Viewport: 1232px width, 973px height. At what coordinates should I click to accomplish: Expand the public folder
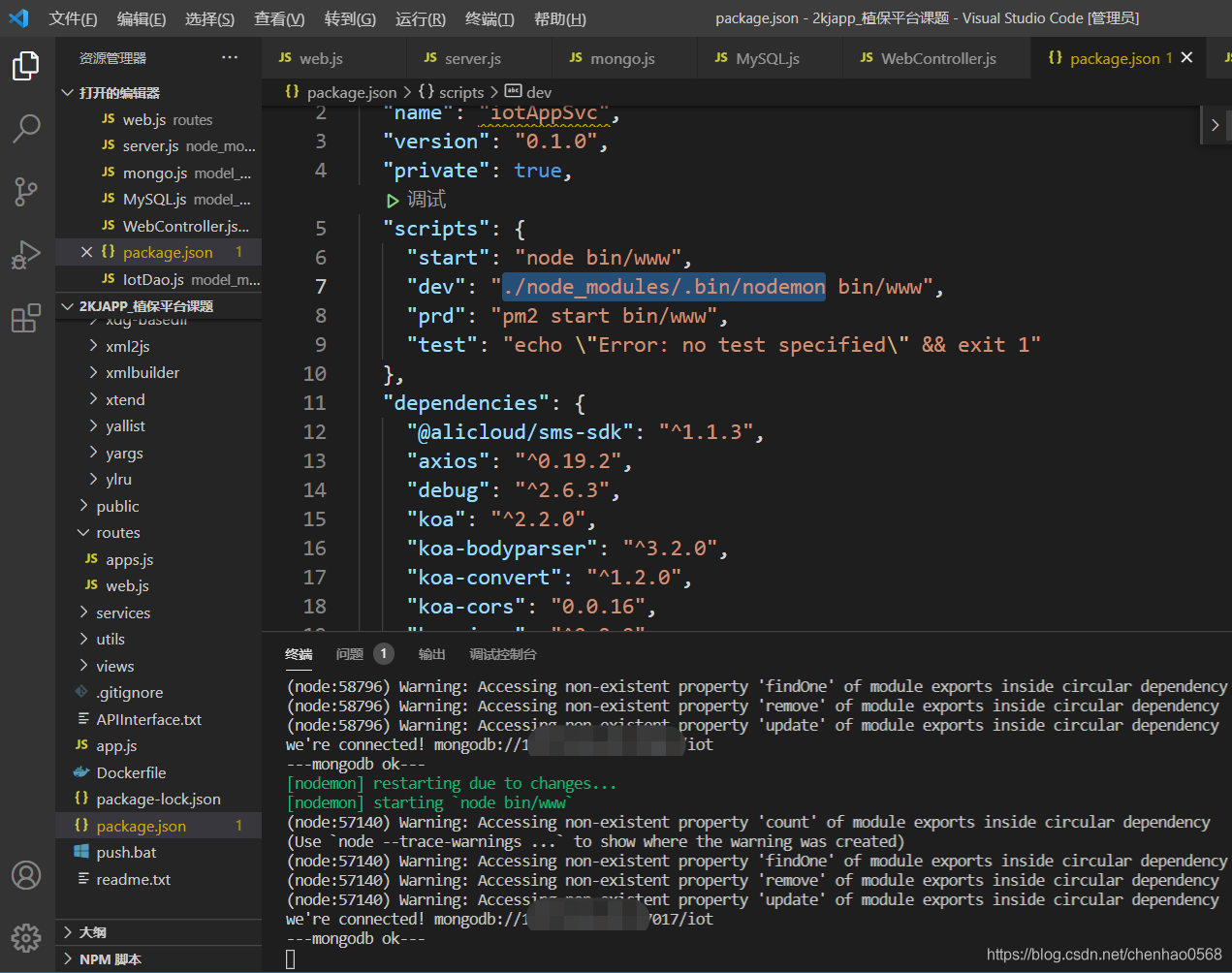(117, 506)
